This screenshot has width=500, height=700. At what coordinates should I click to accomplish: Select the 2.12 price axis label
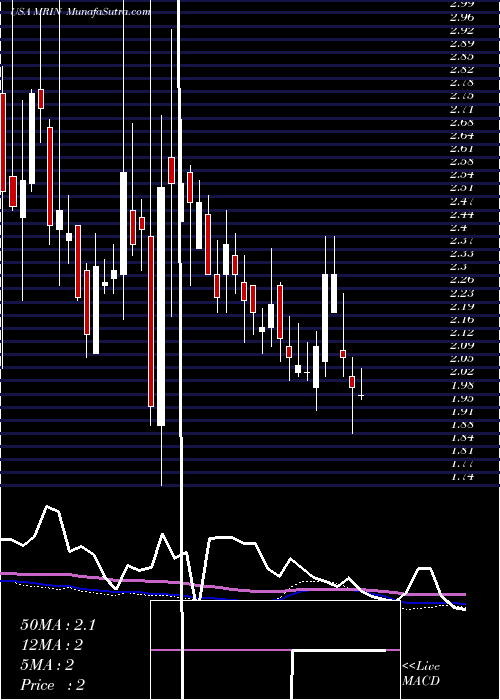click(462, 333)
